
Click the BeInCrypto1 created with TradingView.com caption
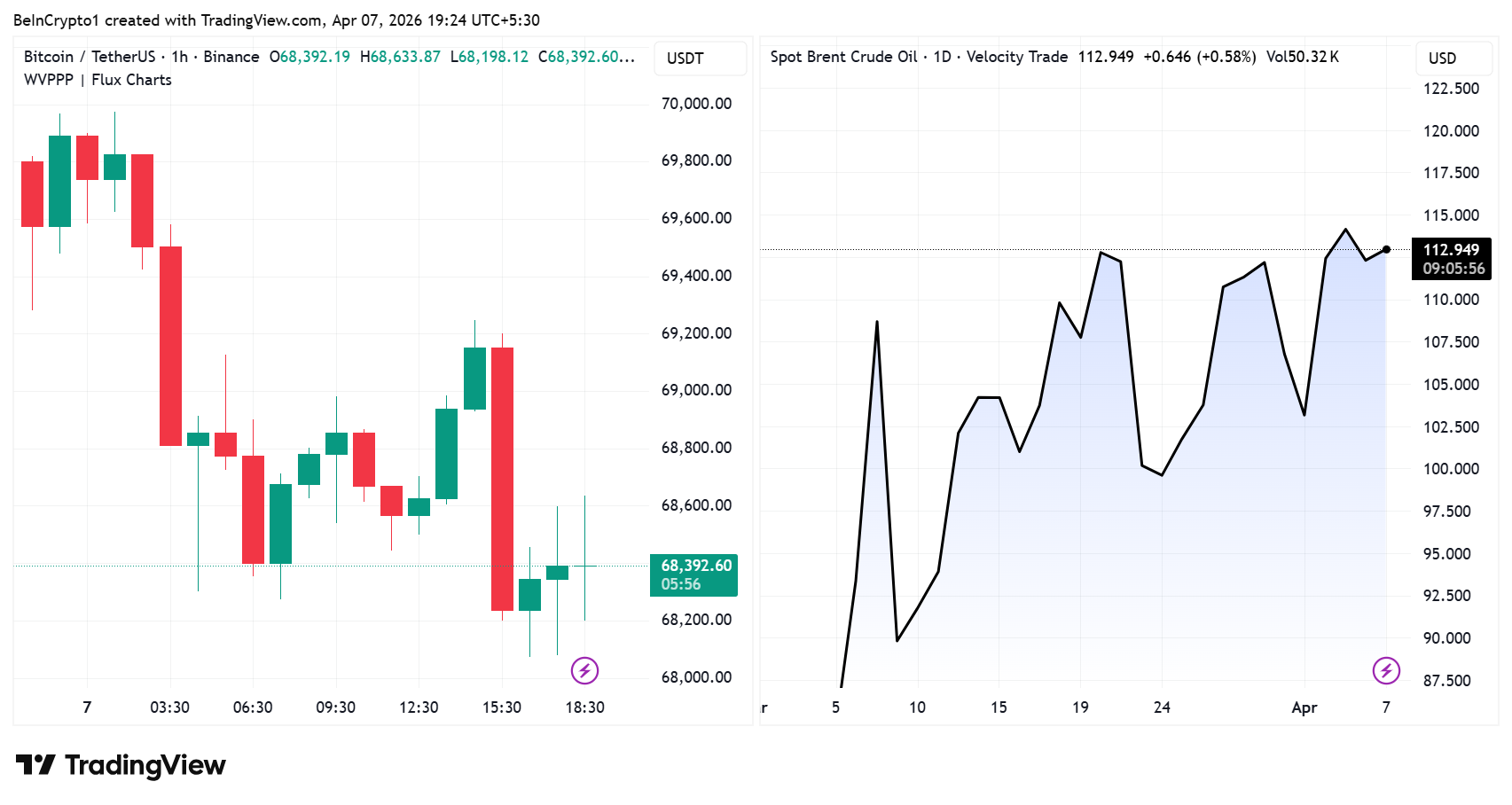coord(276,20)
